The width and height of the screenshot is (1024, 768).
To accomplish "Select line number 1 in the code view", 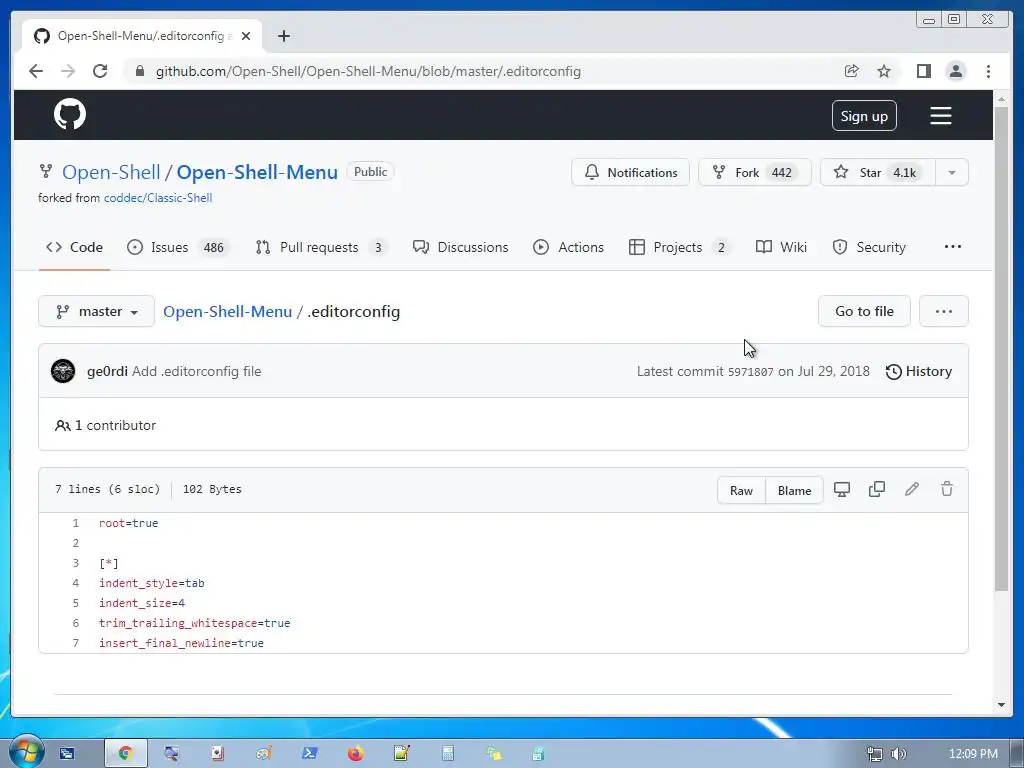I will pos(75,523).
